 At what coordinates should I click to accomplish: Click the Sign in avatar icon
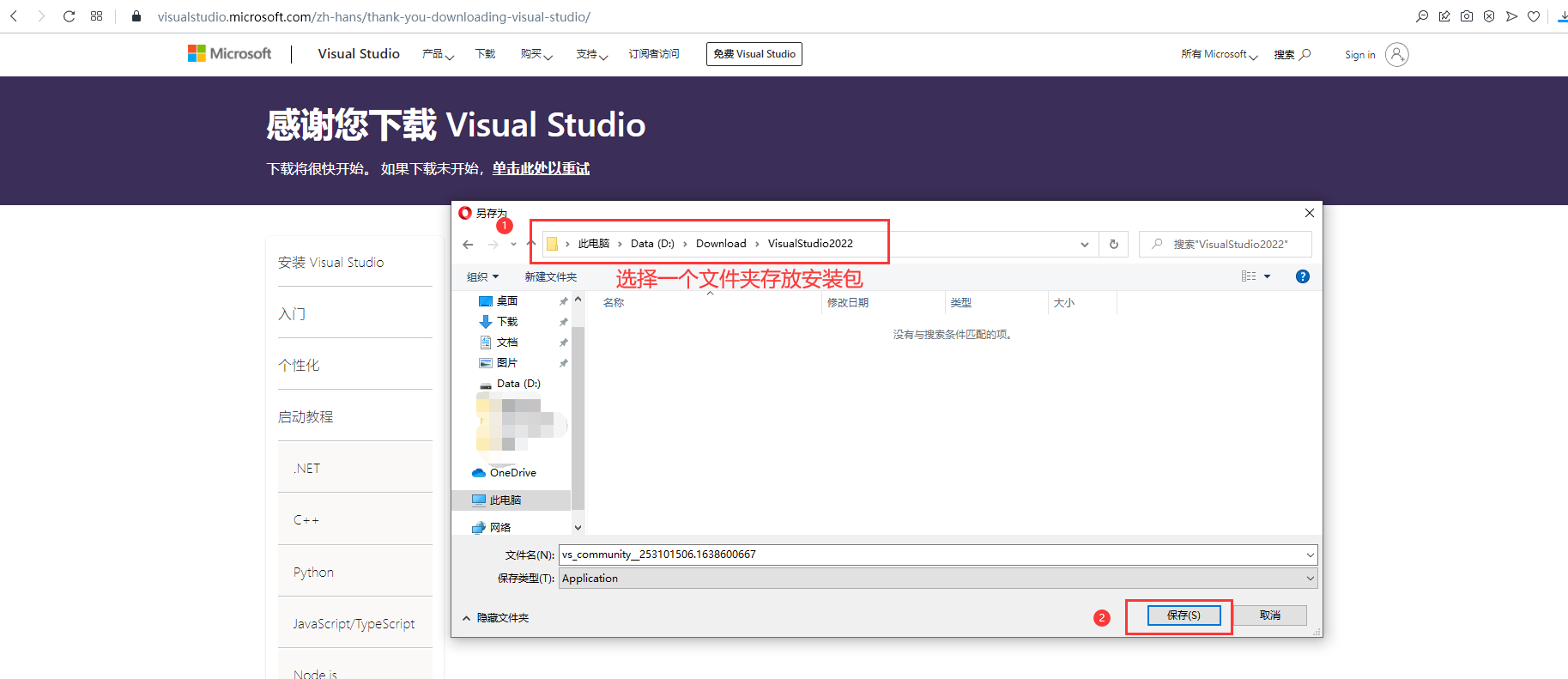point(1397,54)
